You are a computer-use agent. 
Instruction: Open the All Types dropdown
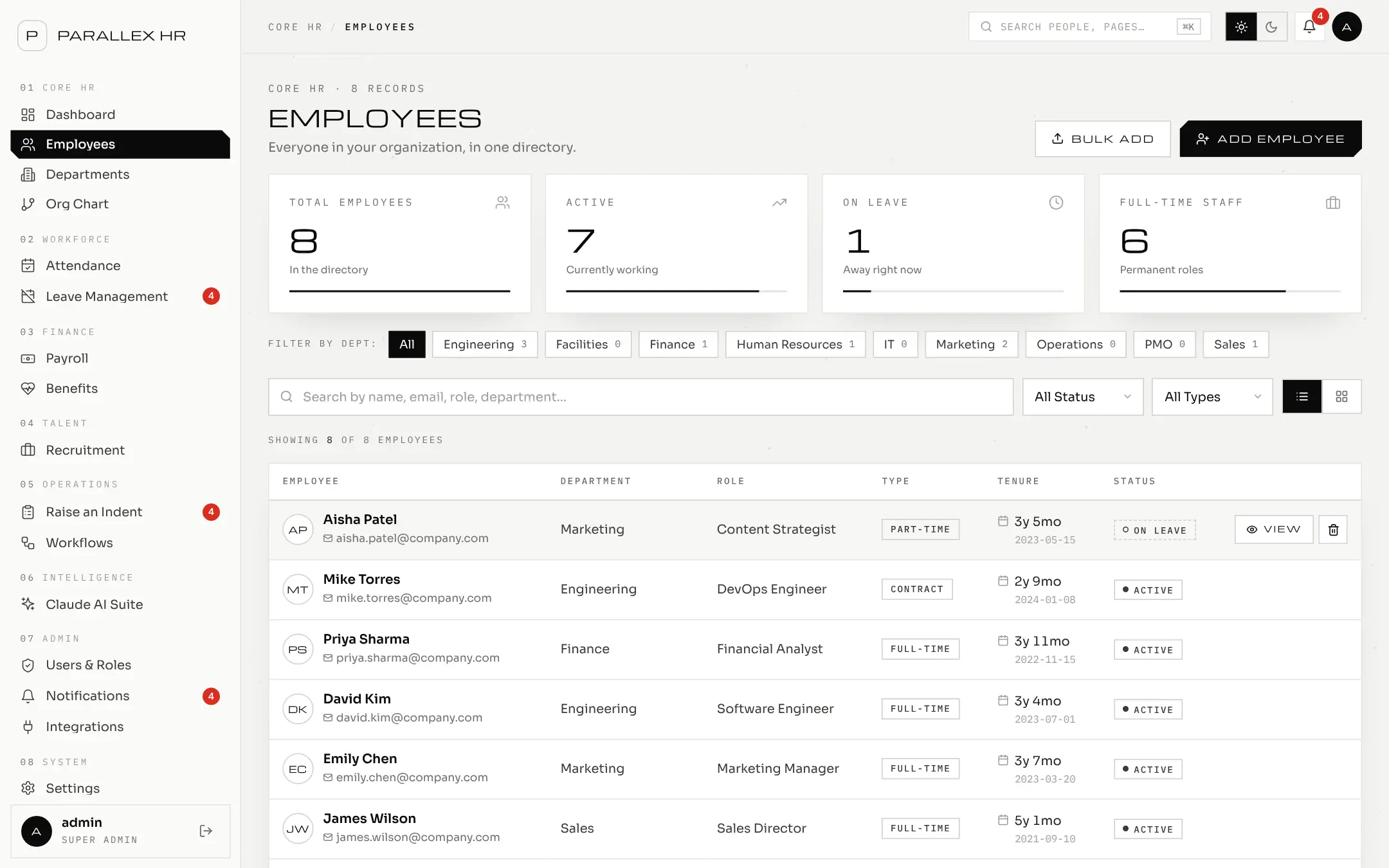(x=1212, y=397)
